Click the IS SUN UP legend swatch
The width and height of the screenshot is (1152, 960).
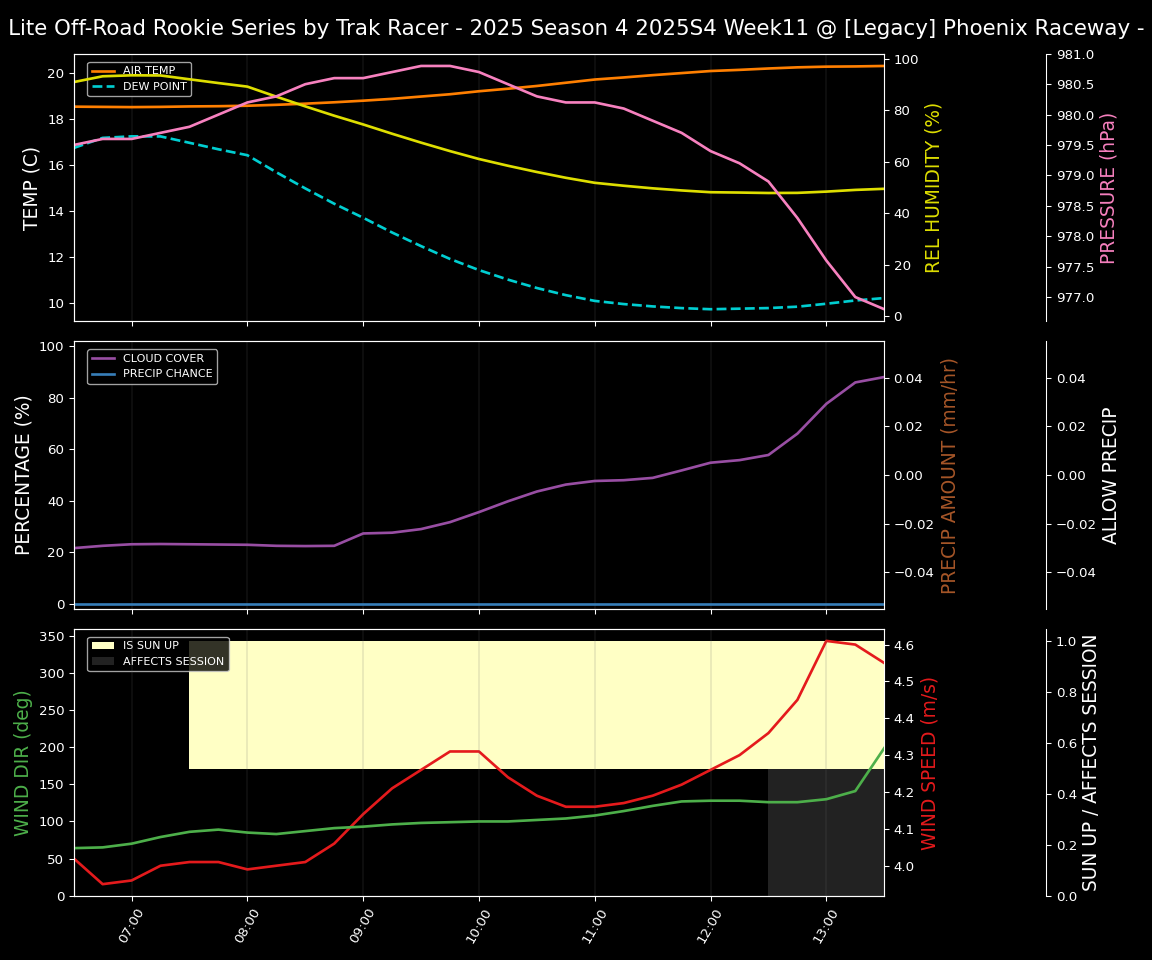(x=103, y=646)
